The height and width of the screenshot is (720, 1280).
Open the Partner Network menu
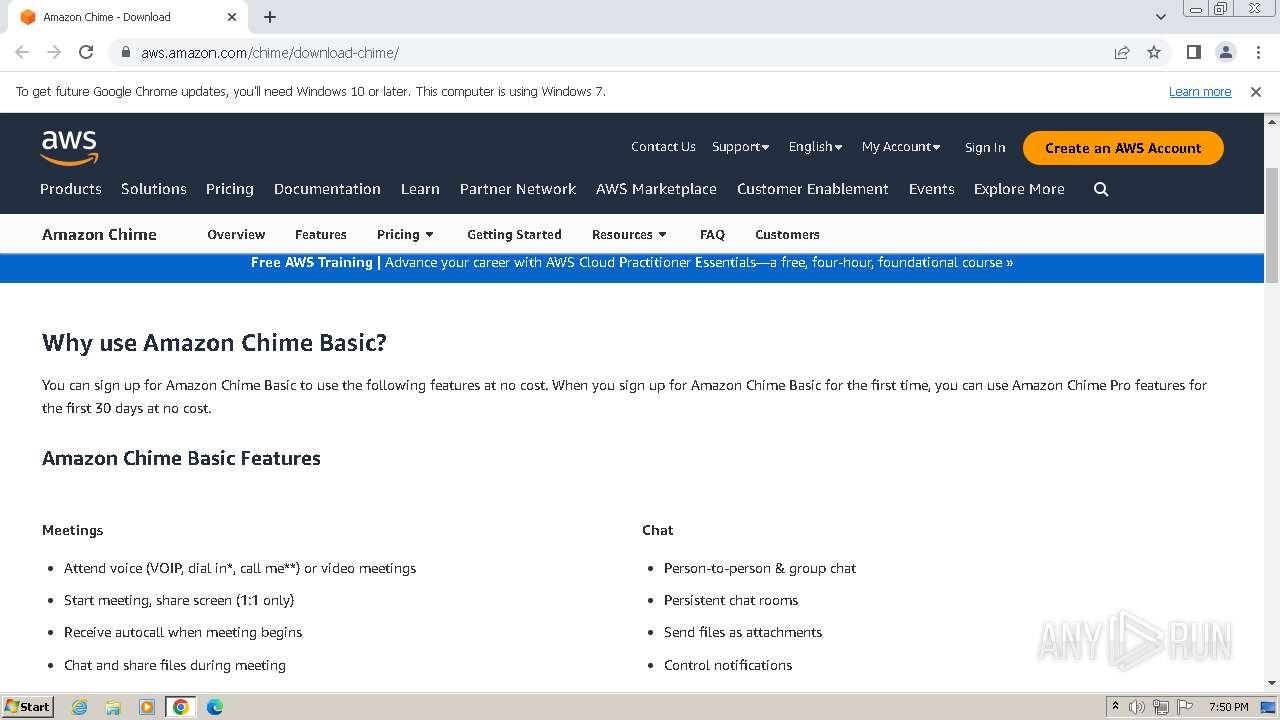518,189
